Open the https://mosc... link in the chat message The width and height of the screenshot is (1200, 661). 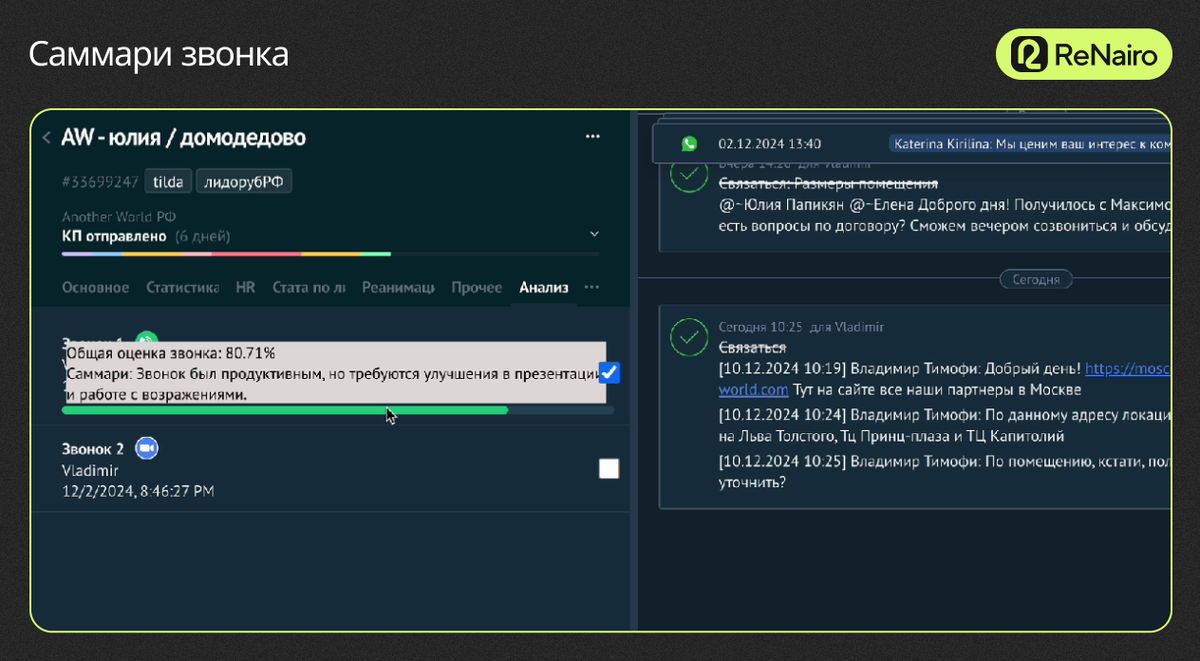pyautogui.click(x=1127, y=368)
